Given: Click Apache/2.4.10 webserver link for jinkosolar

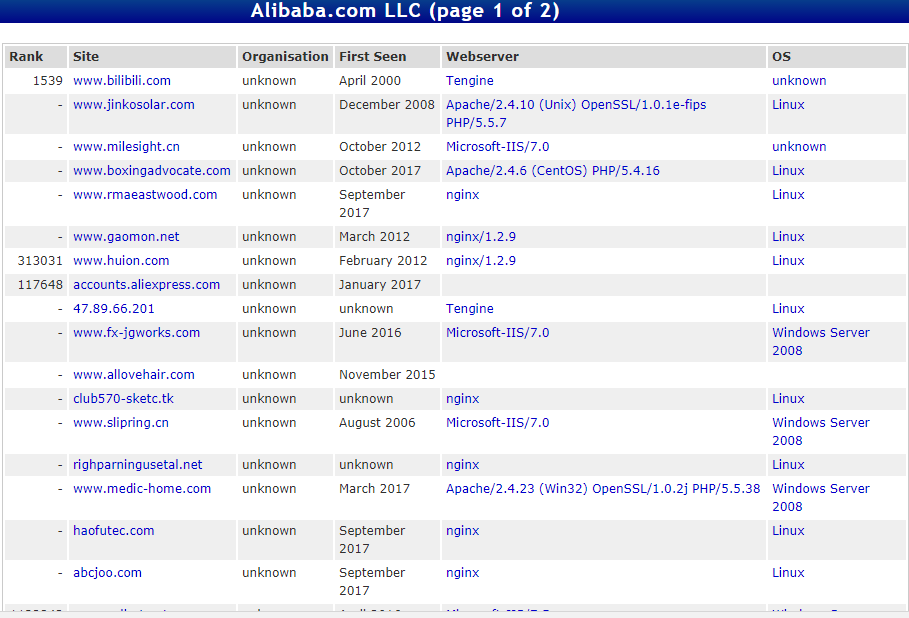Looking at the screenshot, I should (576, 114).
